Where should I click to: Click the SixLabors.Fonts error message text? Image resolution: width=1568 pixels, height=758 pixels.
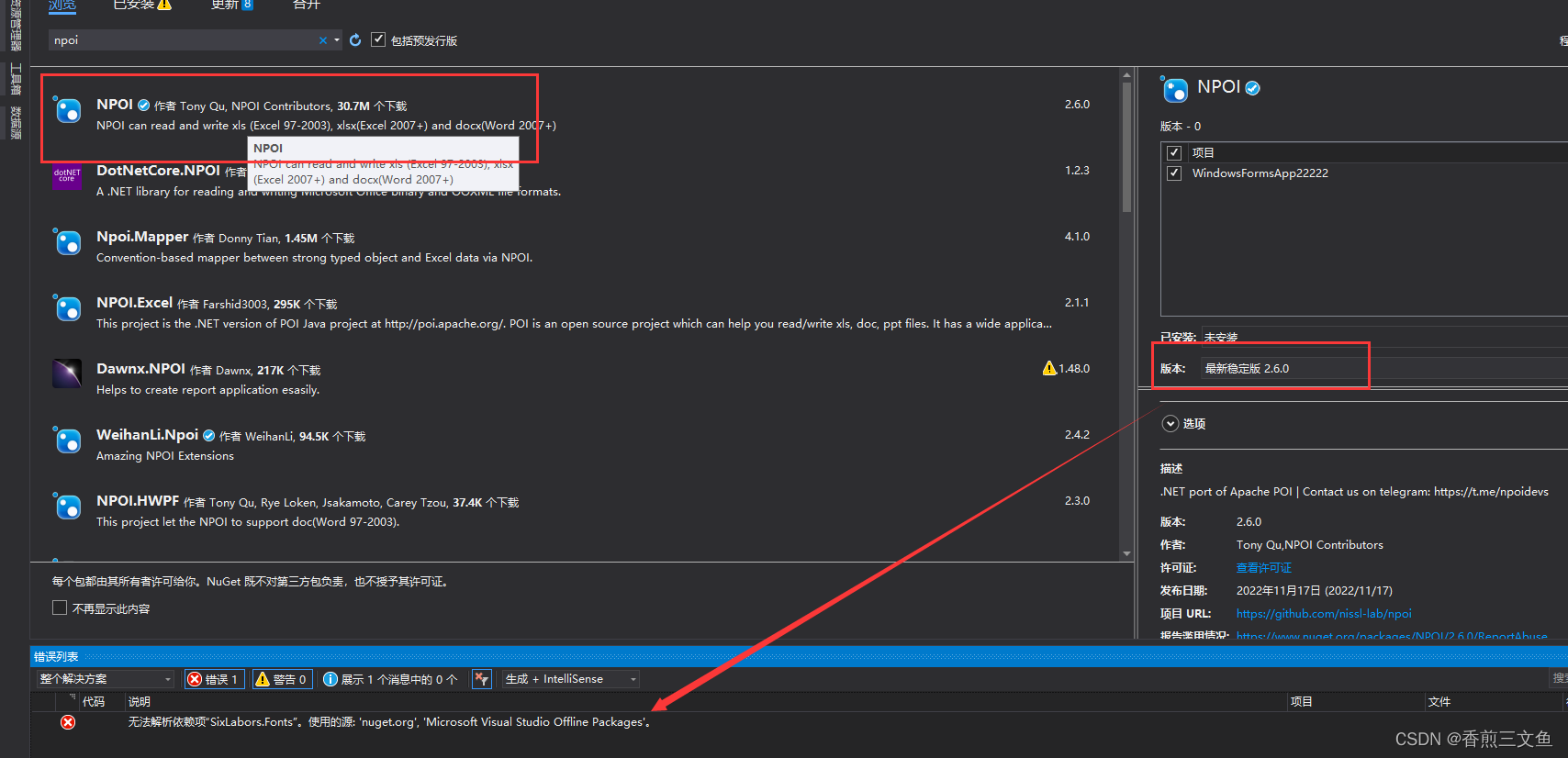pyautogui.click(x=389, y=722)
